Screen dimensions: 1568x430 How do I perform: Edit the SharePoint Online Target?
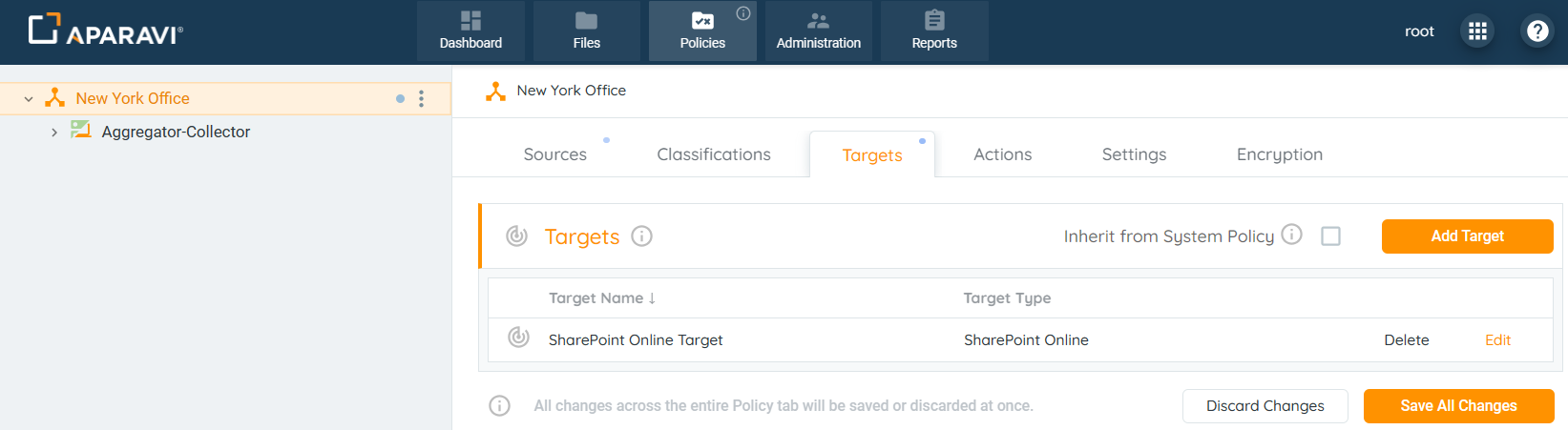click(1497, 340)
